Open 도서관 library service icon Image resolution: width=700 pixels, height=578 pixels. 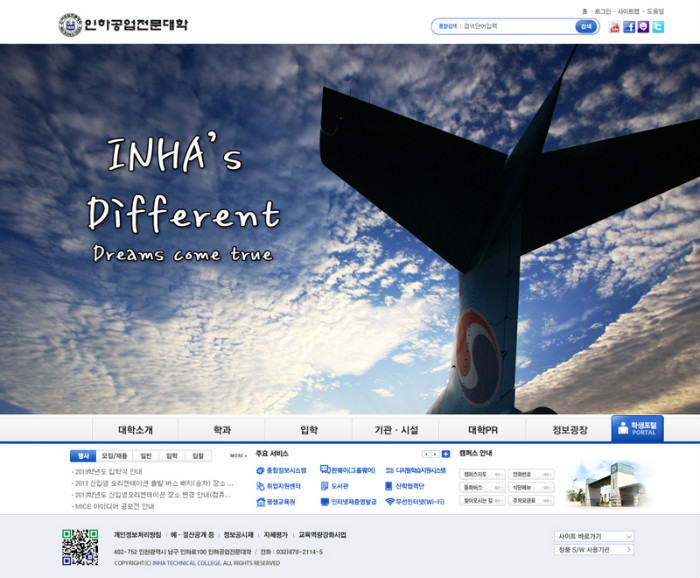point(334,486)
